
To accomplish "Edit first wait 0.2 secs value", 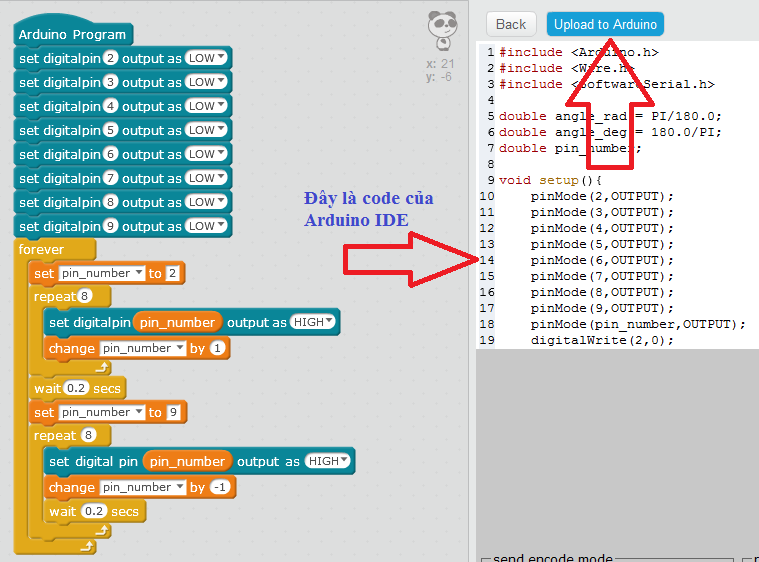I will (x=76, y=388).
